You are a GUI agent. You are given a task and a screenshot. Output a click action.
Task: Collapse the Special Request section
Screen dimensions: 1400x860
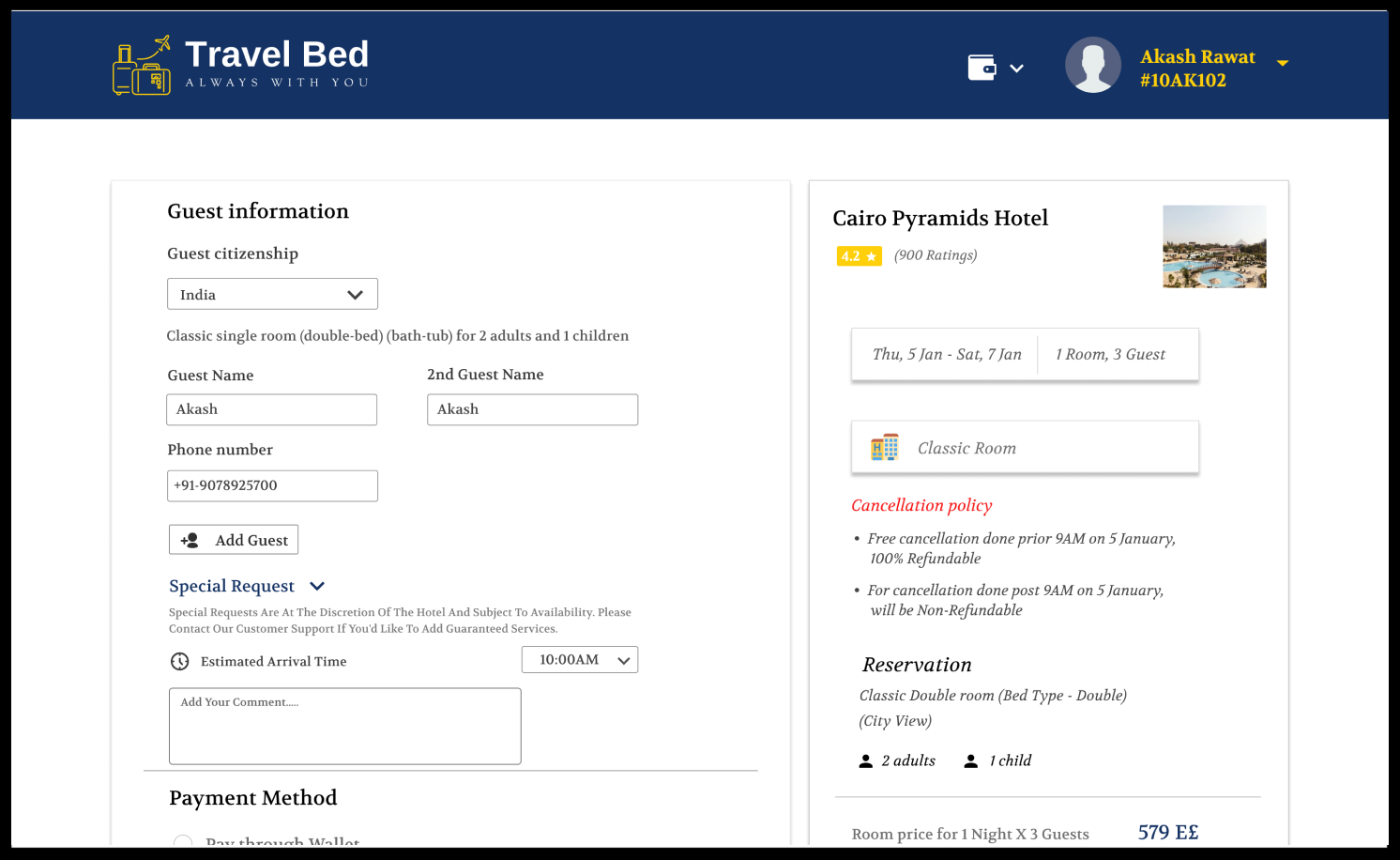pos(317,586)
